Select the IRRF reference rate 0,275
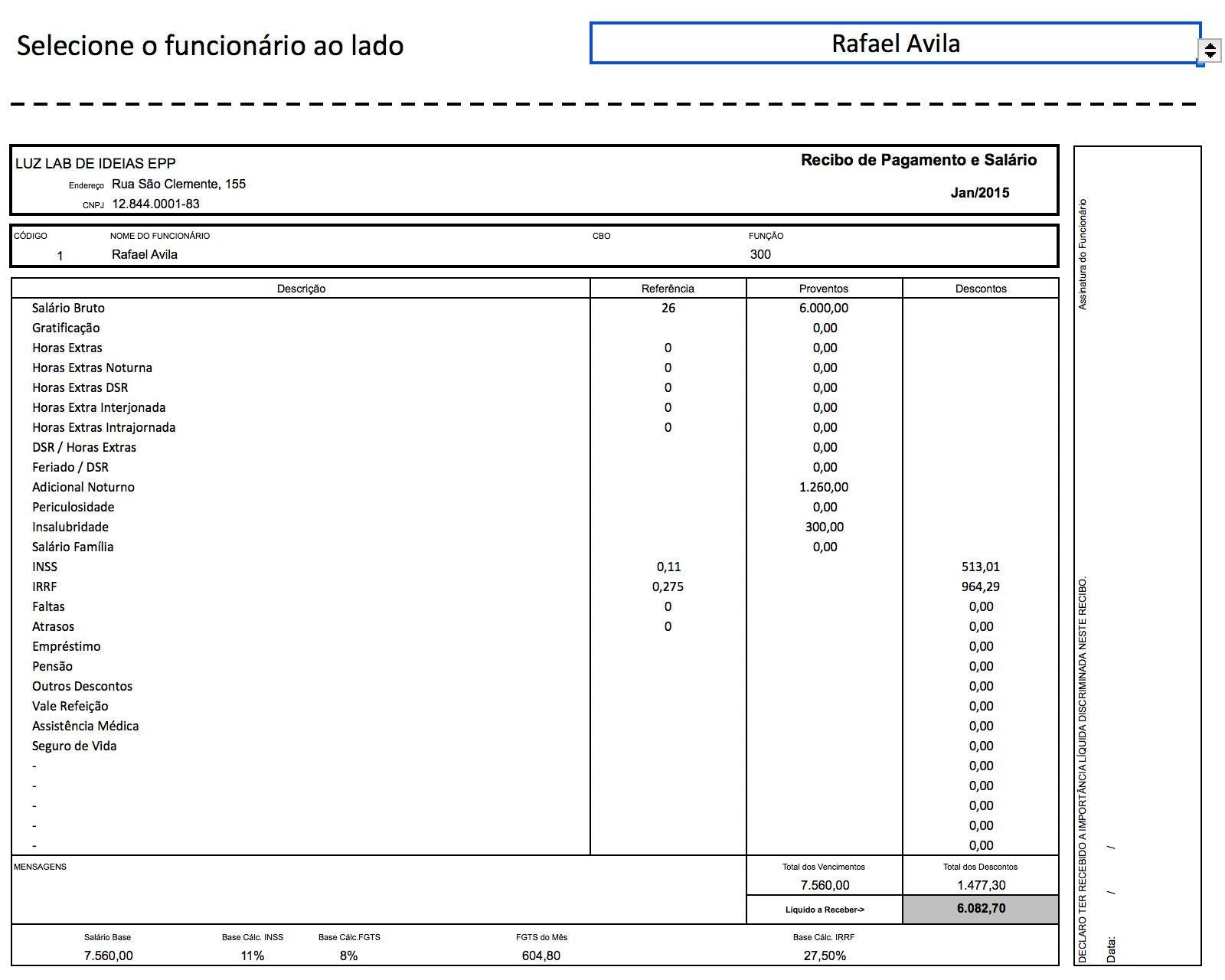This screenshot has height=980, width=1225. point(668,586)
